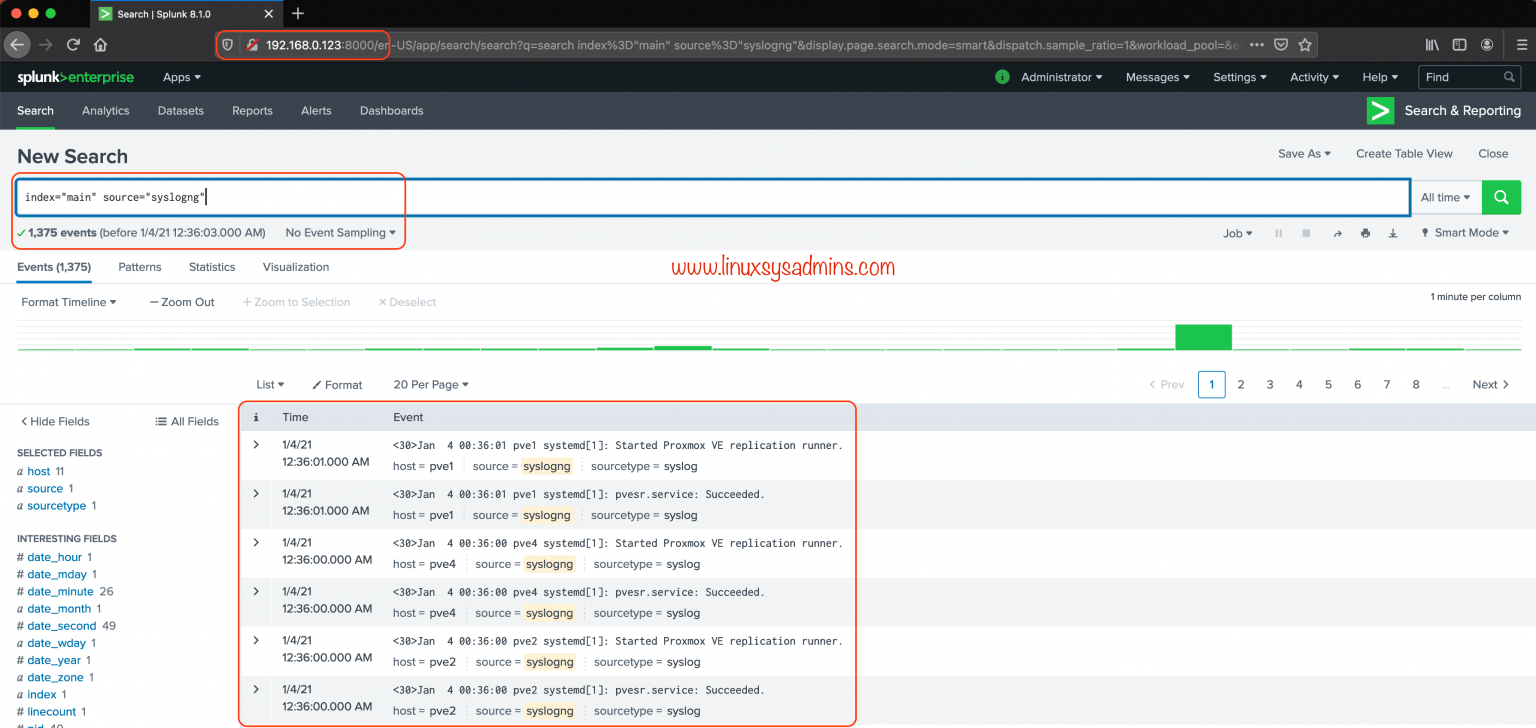Go to results page 2
The image size is (1536, 728).
(x=1240, y=384)
